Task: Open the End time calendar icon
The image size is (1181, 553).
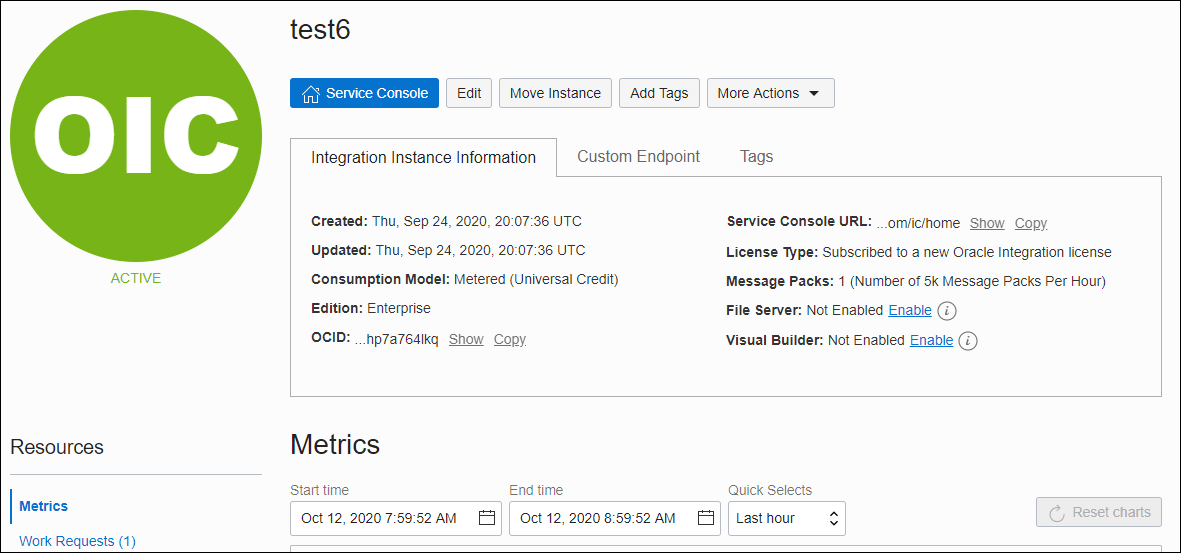Action: pyautogui.click(x=706, y=518)
